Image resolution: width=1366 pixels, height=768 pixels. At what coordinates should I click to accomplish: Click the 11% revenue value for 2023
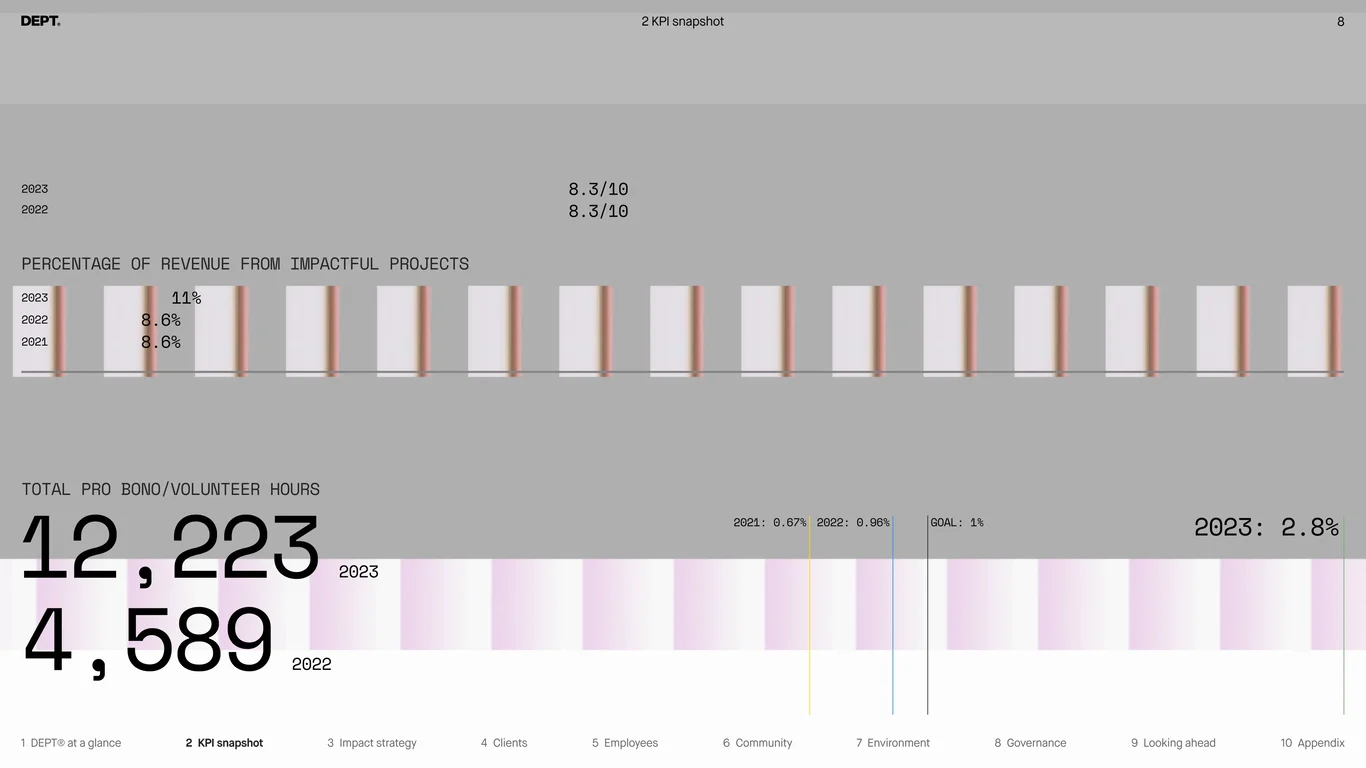pyautogui.click(x=186, y=298)
